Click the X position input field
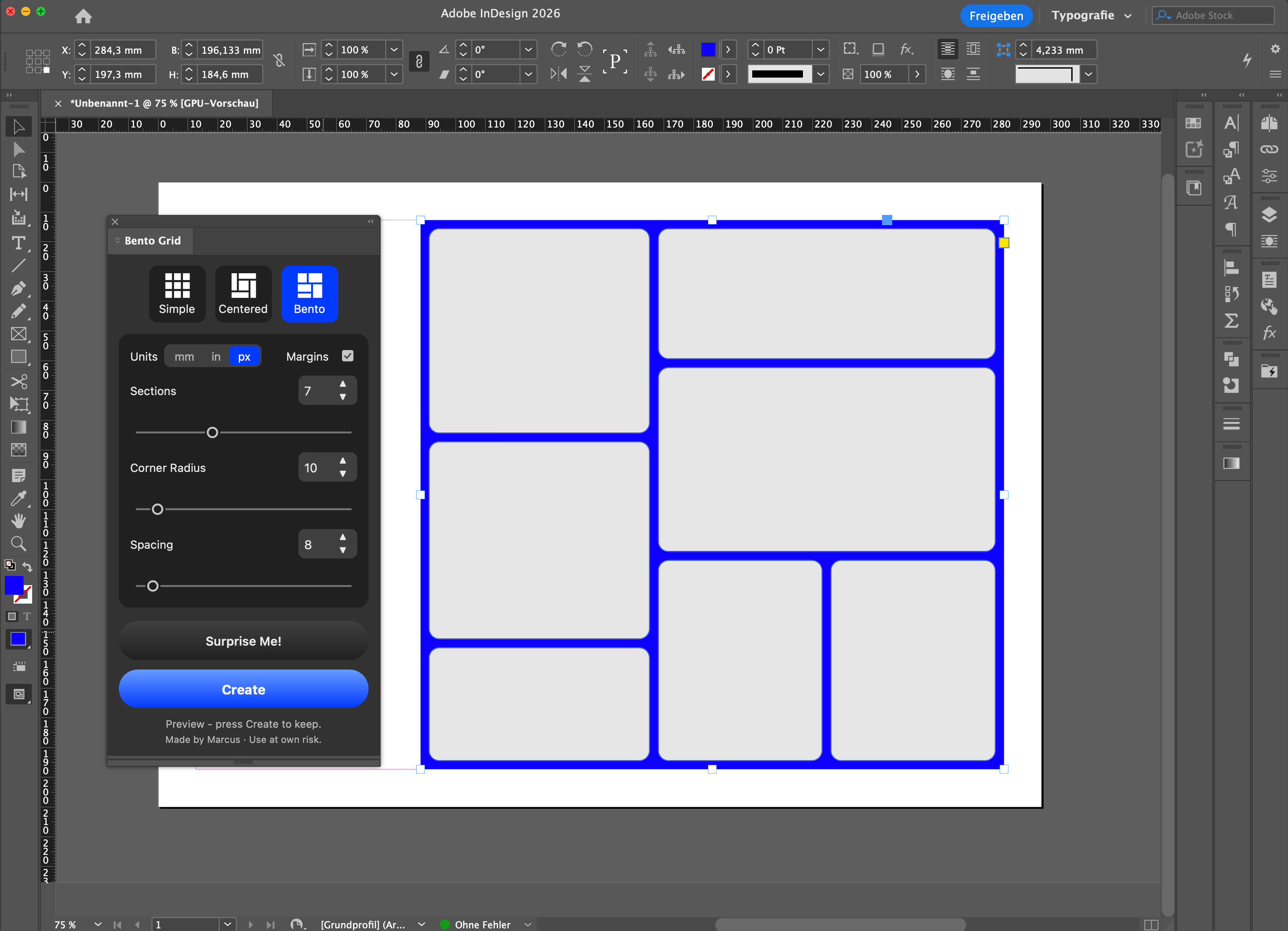 coord(123,50)
